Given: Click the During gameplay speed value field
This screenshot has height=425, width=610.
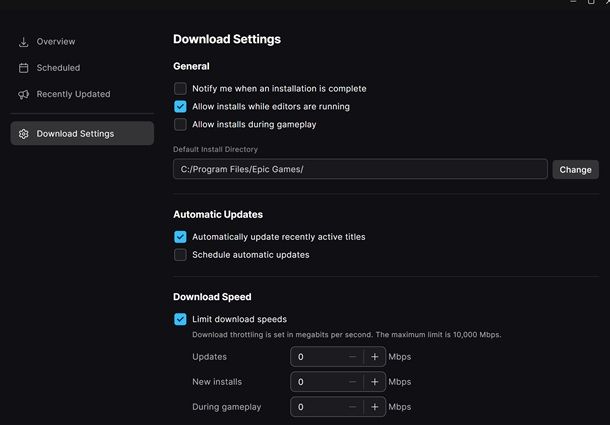Looking at the screenshot, I should [x=317, y=407].
